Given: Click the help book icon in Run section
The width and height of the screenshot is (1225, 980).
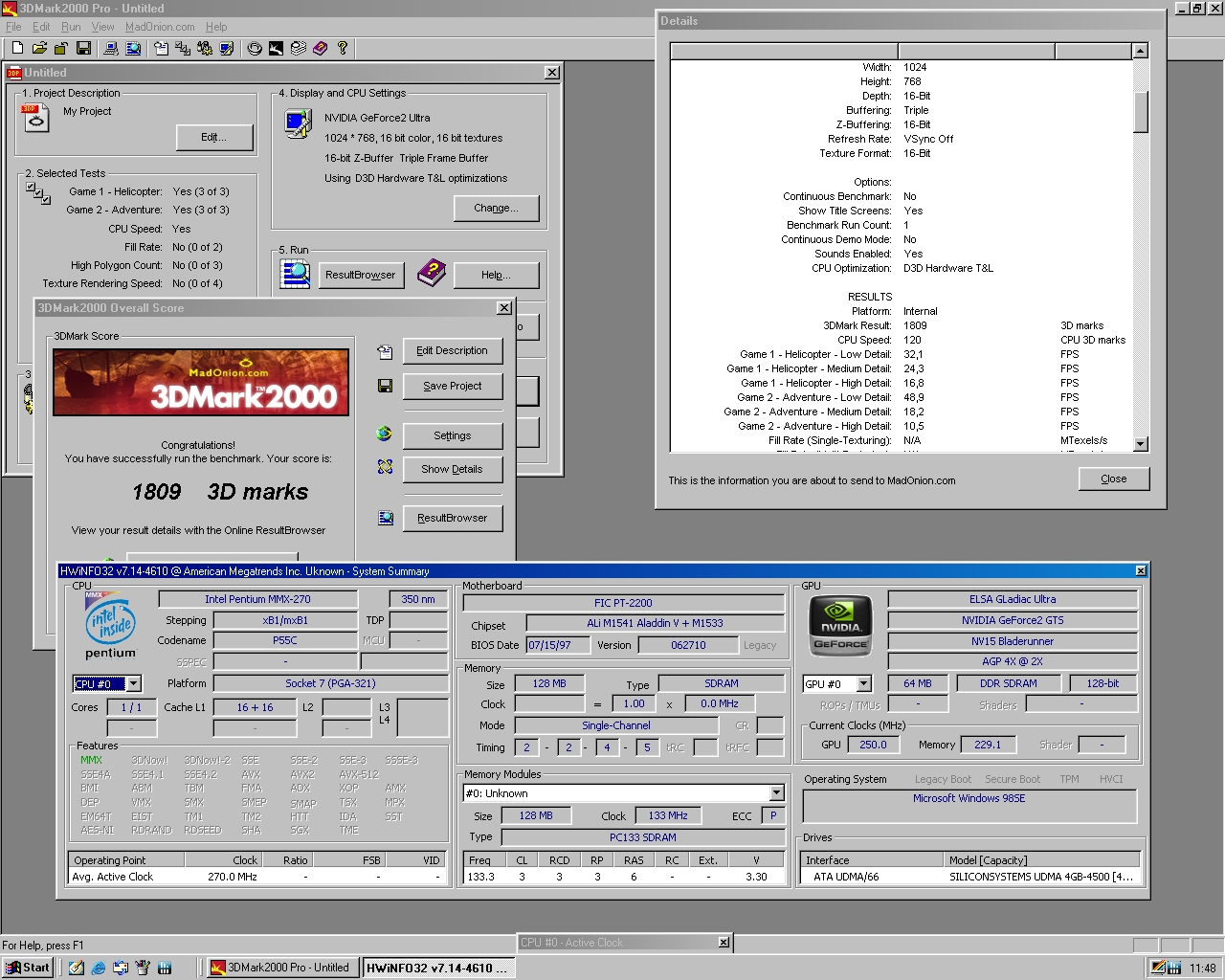Looking at the screenshot, I should (432, 274).
